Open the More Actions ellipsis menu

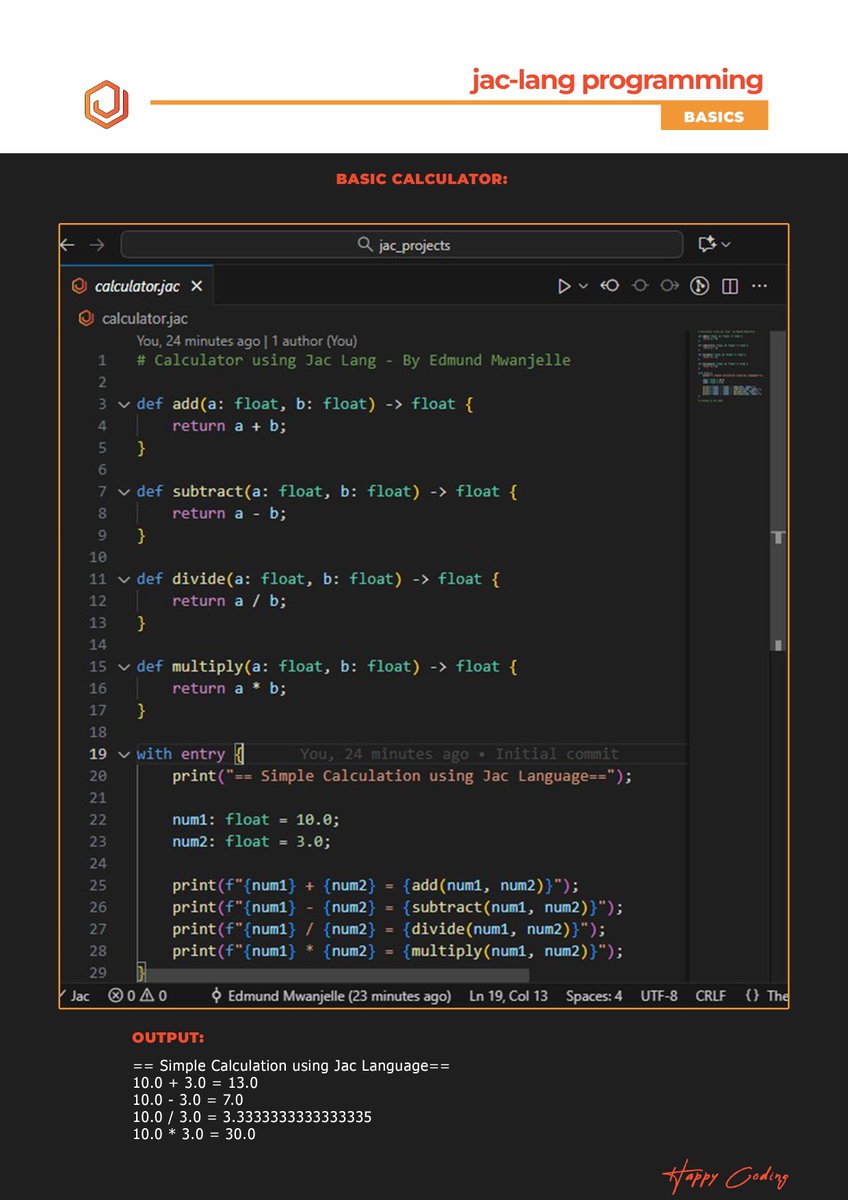(760, 286)
